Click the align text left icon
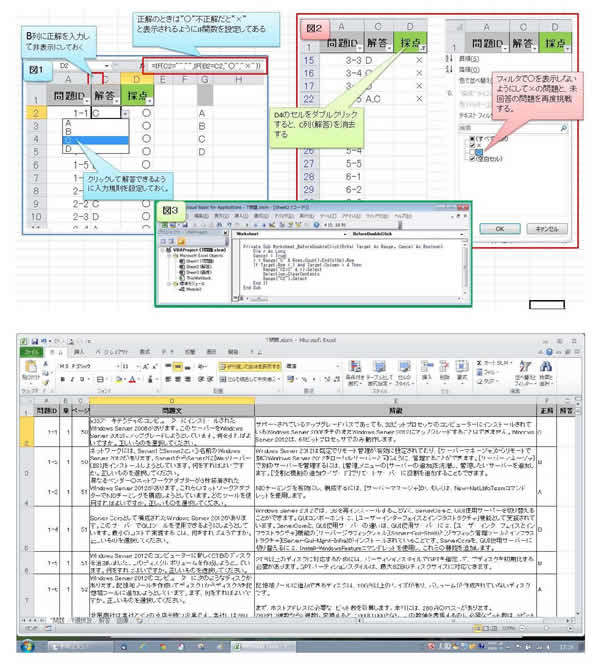The height and width of the screenshot is (664, 600). [168, 379]
